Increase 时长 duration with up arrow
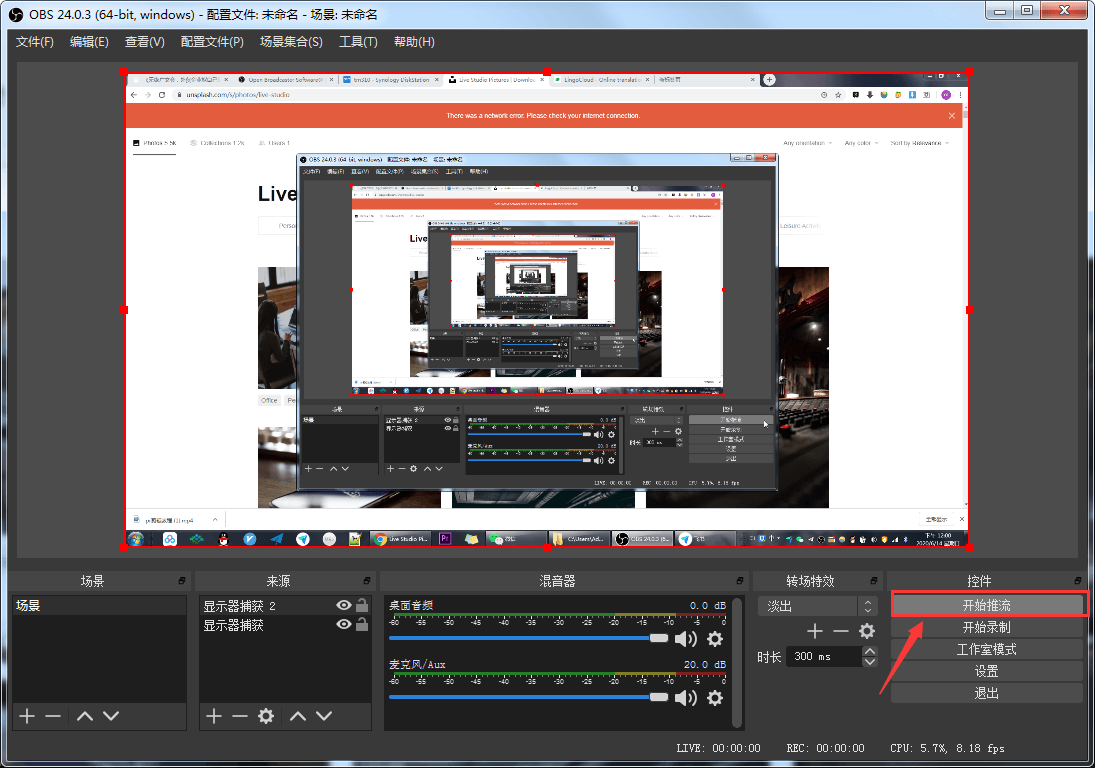This screenshot has height=768, width=1095. coord(870,651)
